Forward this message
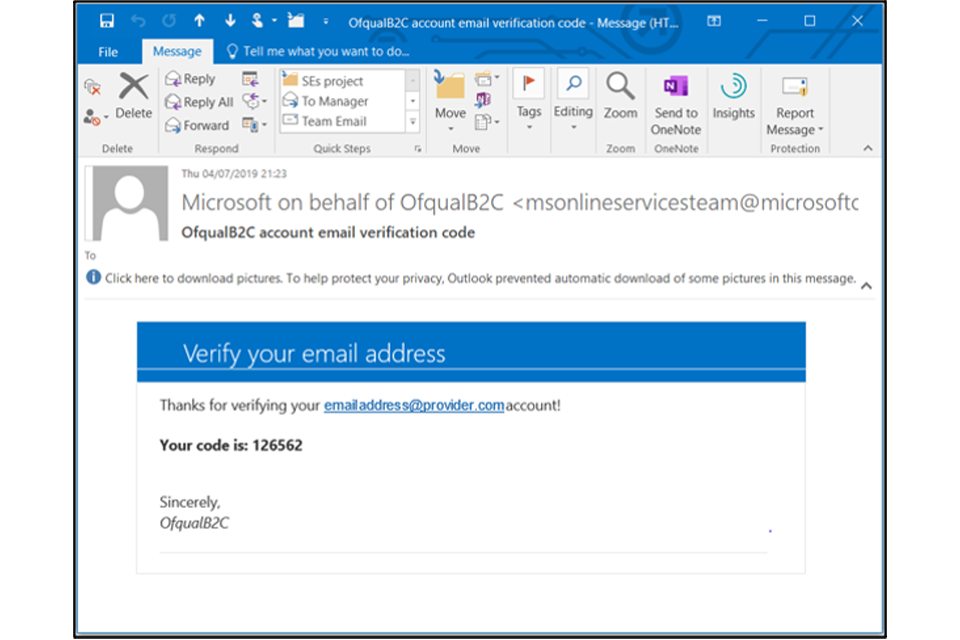This screenshot has height=640, width=960. [x=196, y=125]
